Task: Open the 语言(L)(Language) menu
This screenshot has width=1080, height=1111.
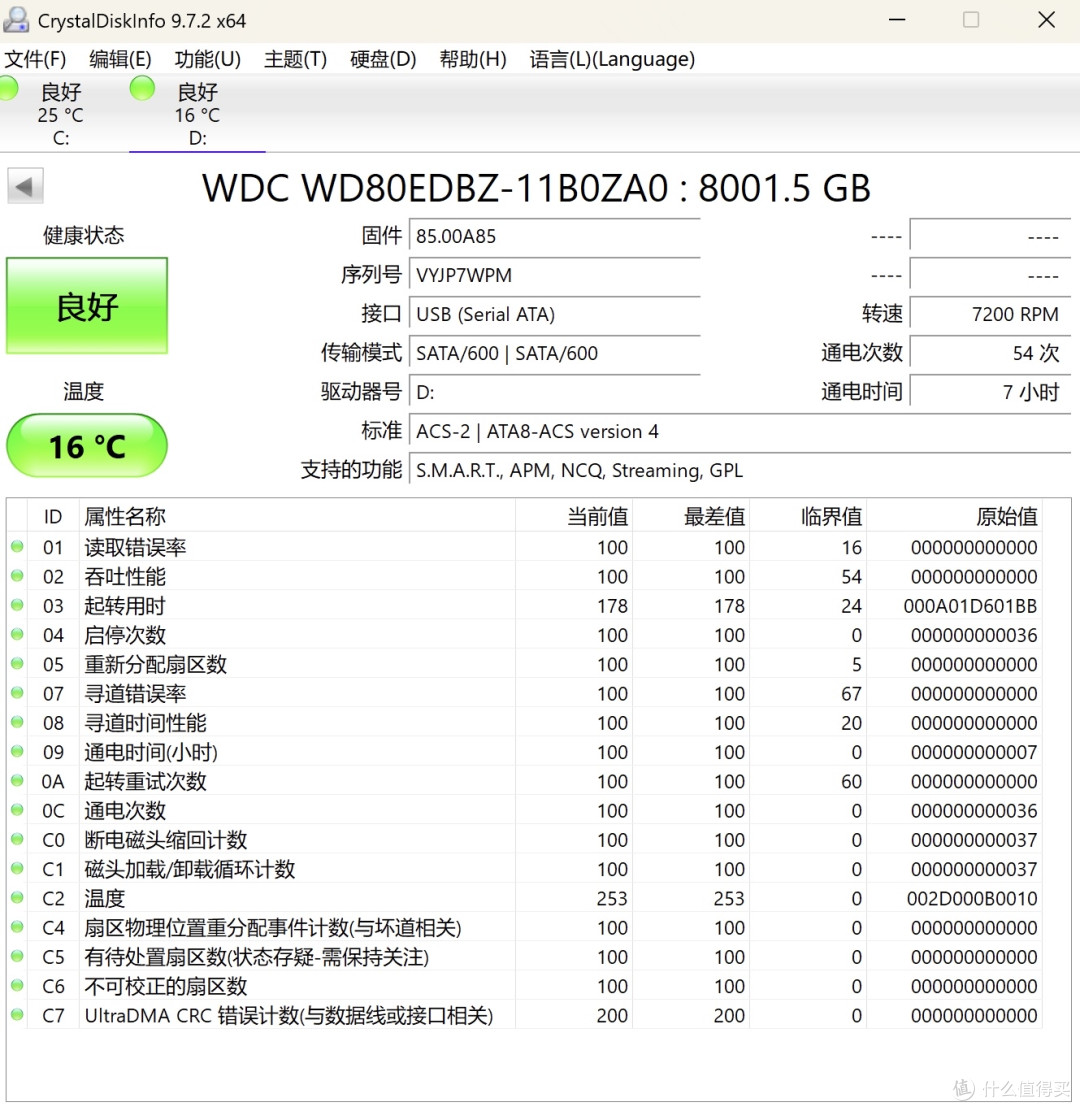Action: click(612, 59)
